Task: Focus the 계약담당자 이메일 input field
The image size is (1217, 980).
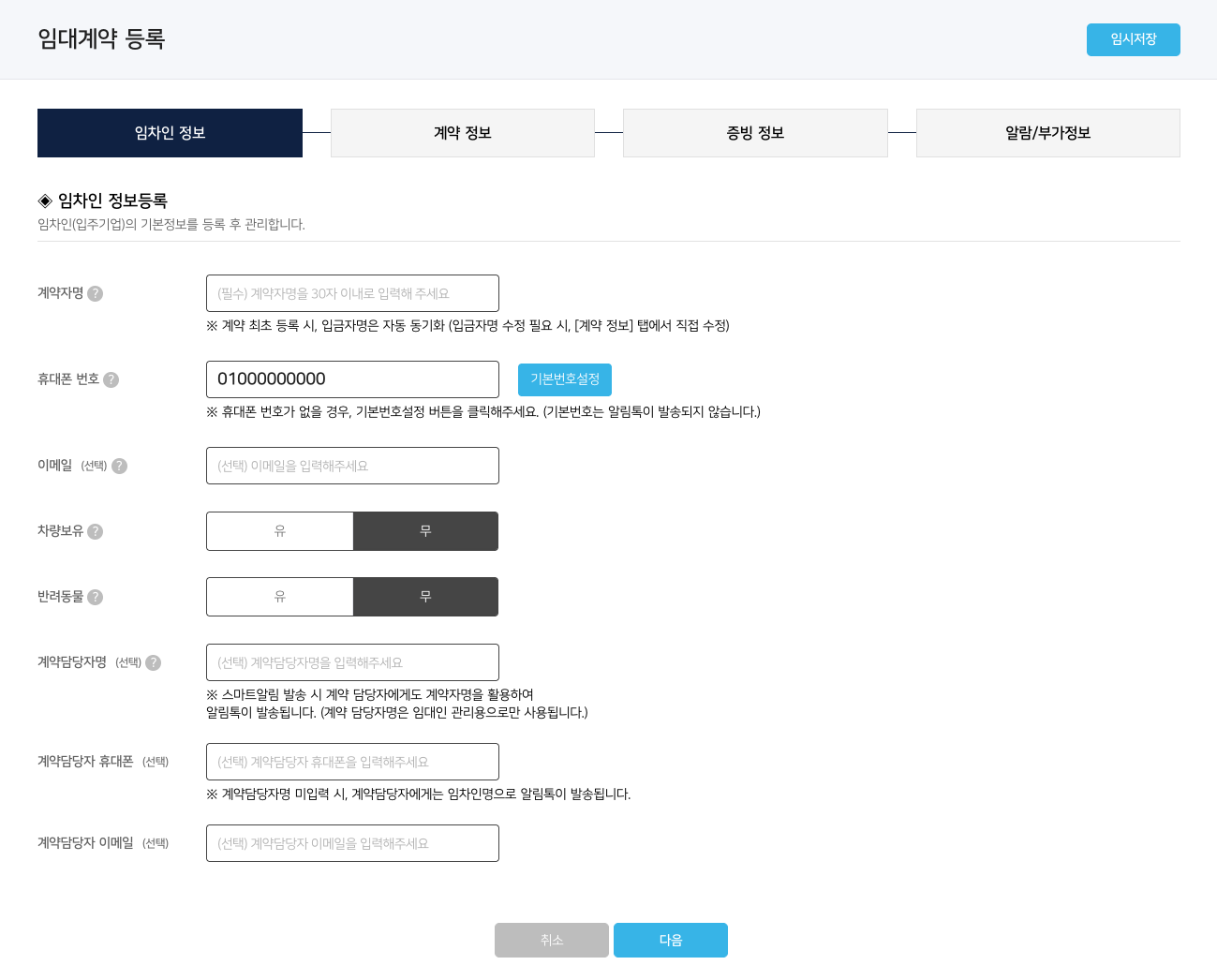Action: pyautogui.click(x=352, y=843)
